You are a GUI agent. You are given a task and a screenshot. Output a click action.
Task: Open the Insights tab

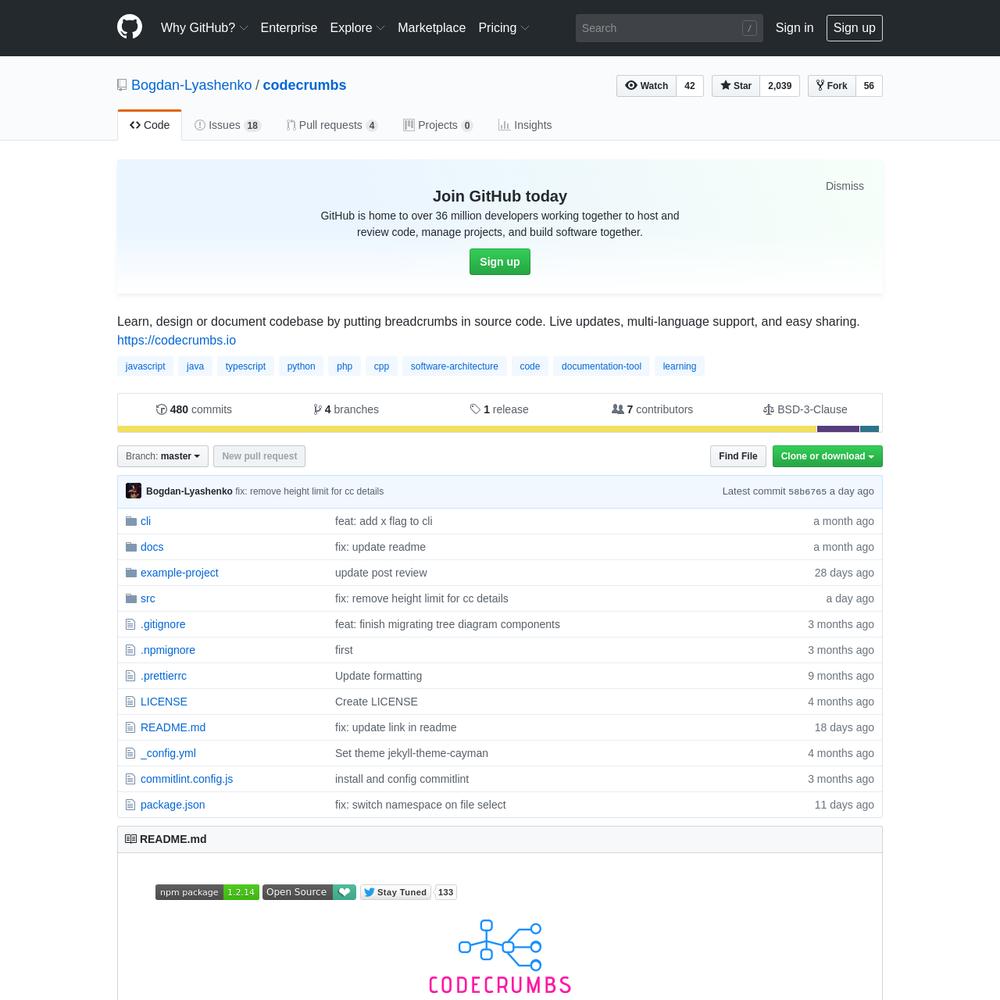(x=525, y=125)
